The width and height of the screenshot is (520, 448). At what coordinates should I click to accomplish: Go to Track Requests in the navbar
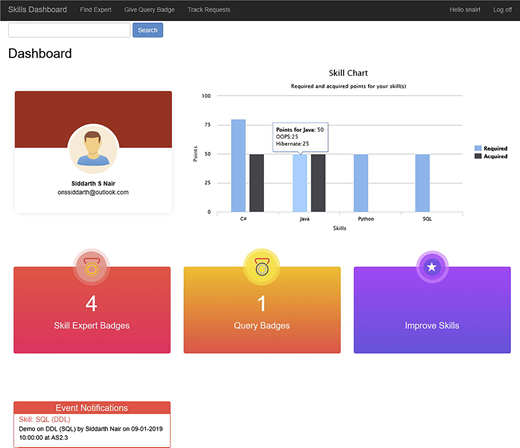(209, 10)
